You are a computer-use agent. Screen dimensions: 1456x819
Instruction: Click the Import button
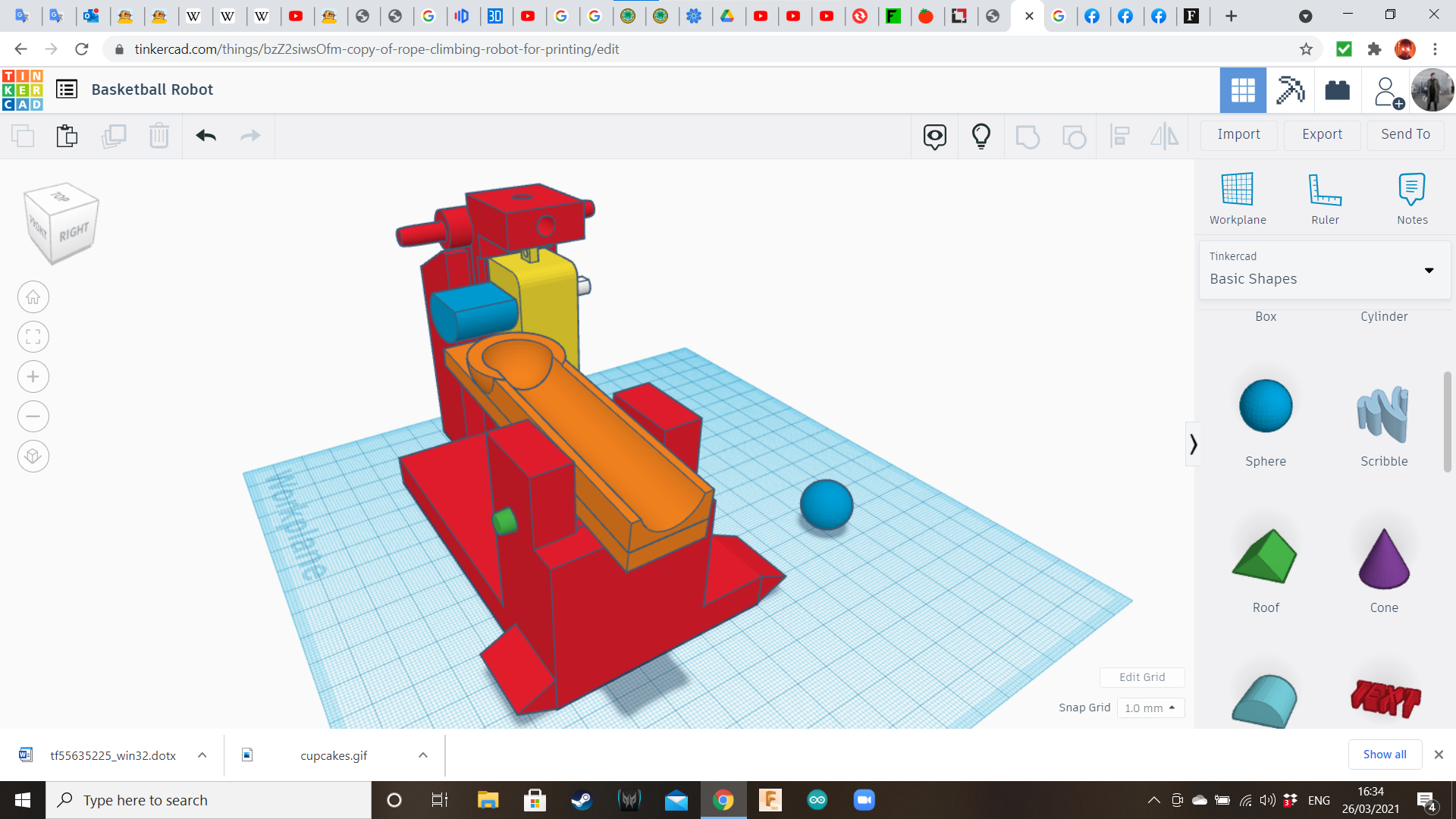pos(1238,134)
